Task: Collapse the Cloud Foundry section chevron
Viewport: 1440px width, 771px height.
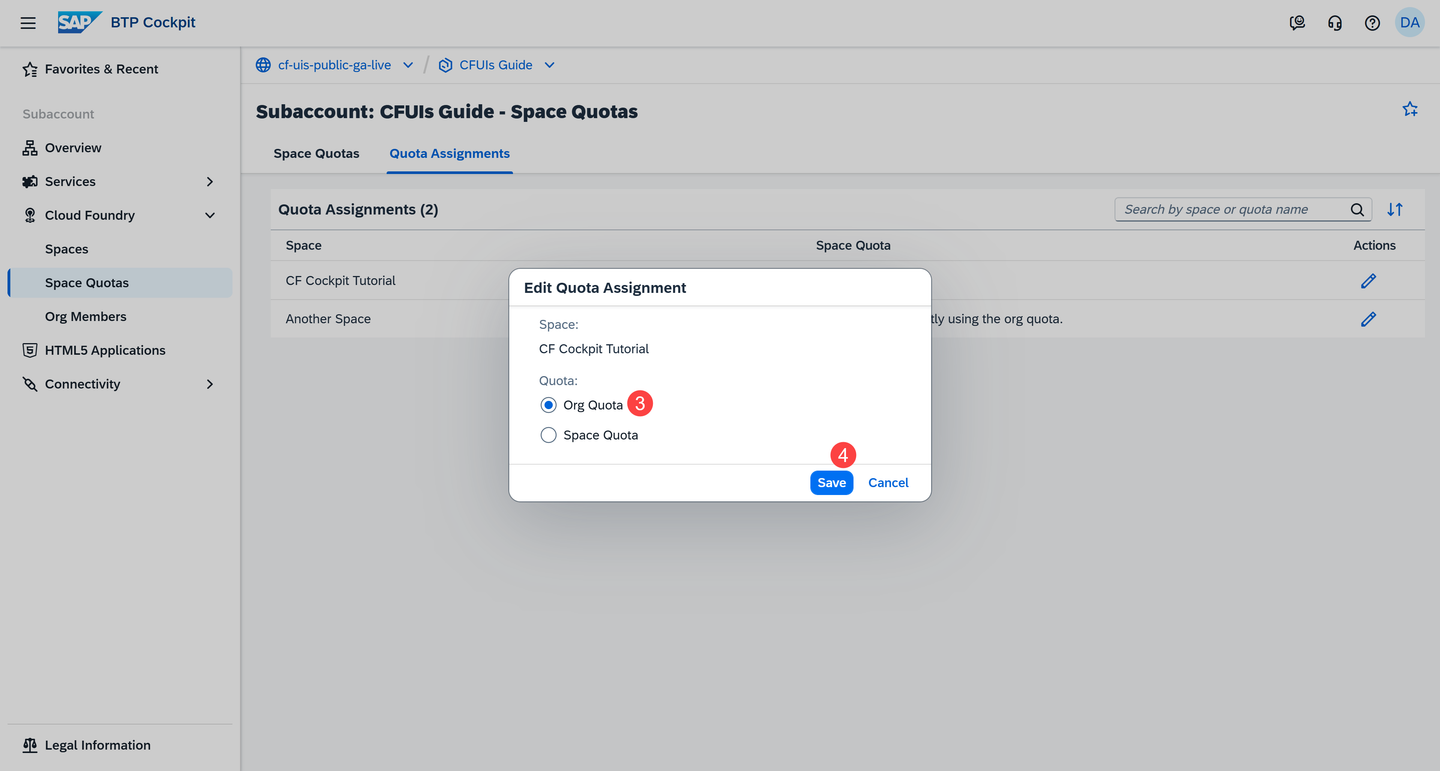Action: click(210, 215)
